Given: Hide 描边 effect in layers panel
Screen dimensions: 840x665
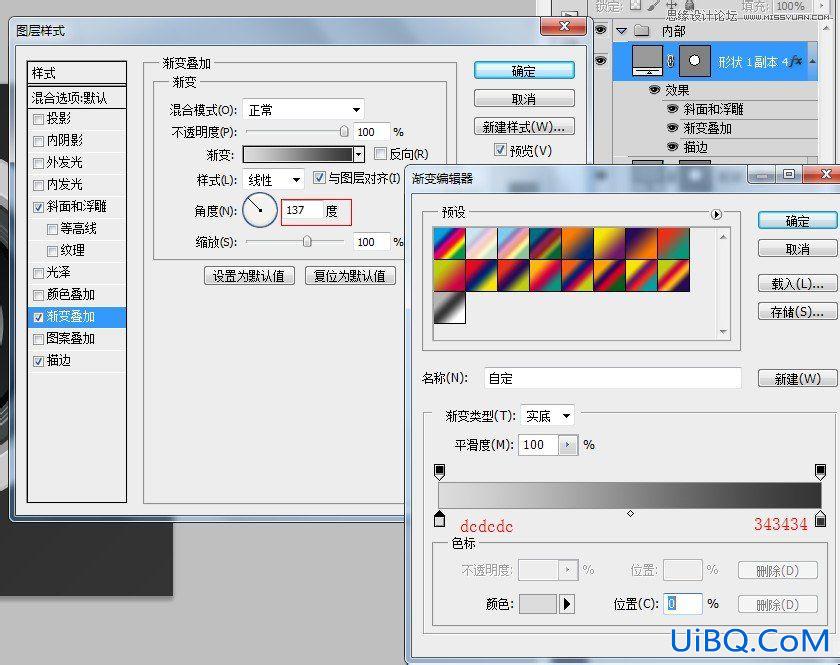Looking at the screenshot, I should point(672,146).
